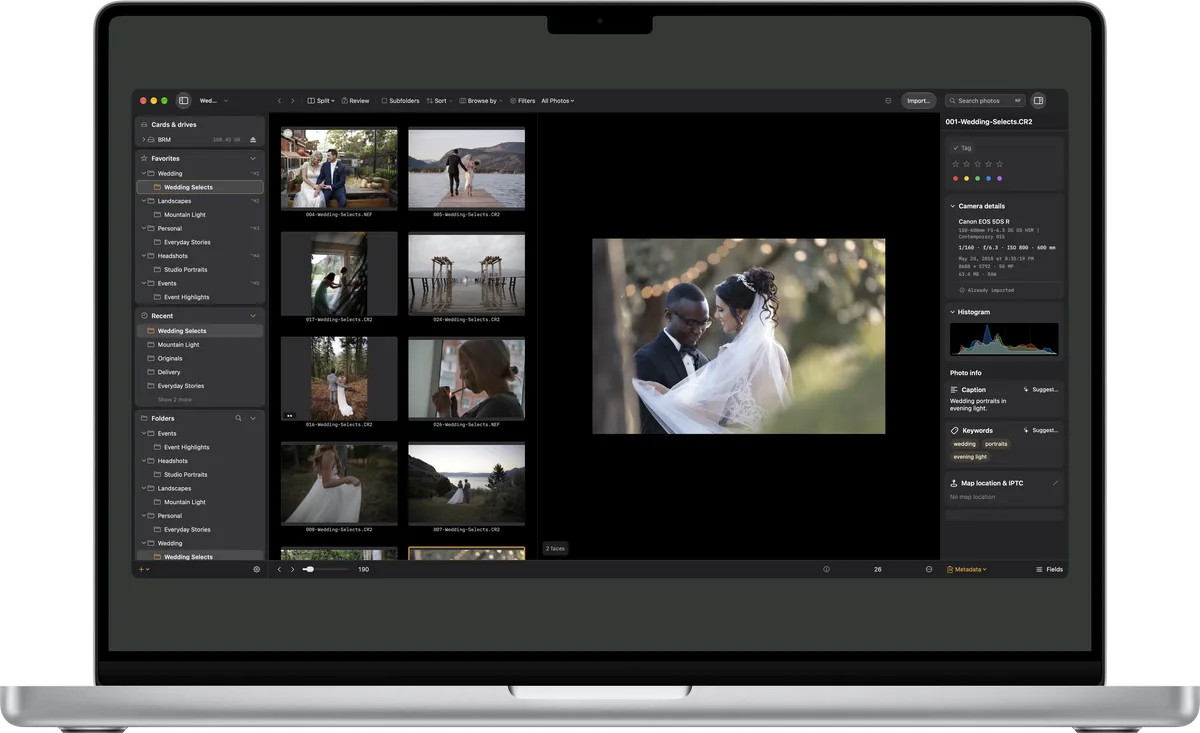Image resolution: width=1200 pixels, height=733 pixels.
Task: Click the 2 faces badge
Action: [x=556, y=549]
